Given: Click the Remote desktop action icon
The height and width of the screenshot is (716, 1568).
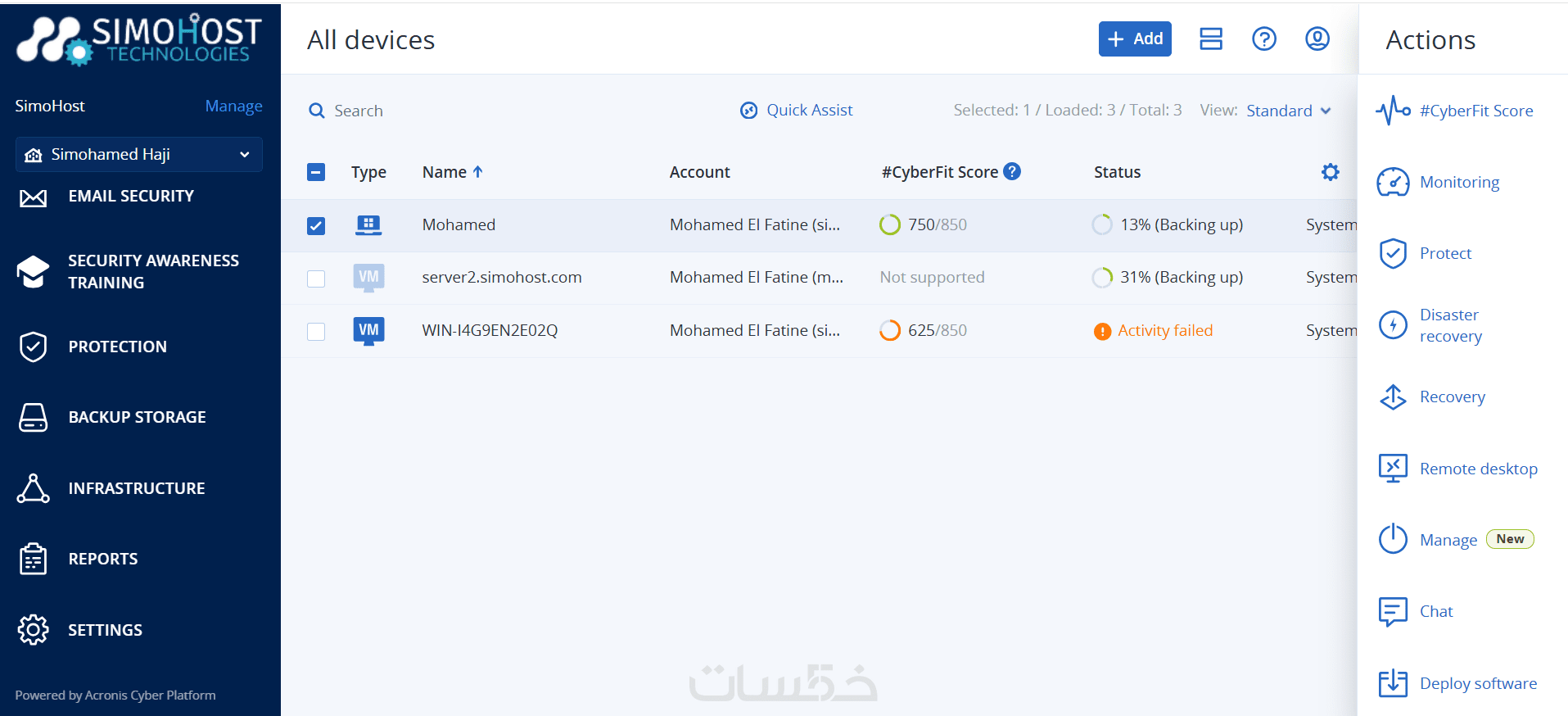Looking at the screenshot, I should (1392, 469).
